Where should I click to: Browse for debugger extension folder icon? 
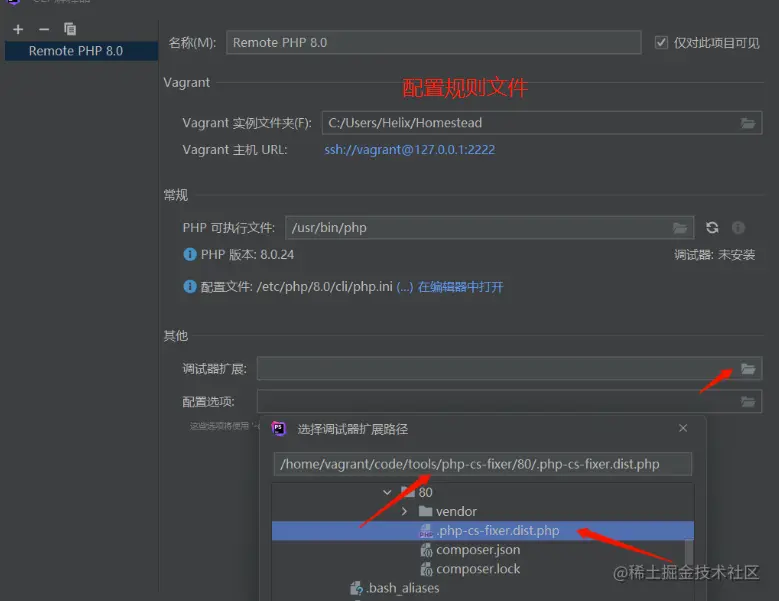(x=748, y=369)
